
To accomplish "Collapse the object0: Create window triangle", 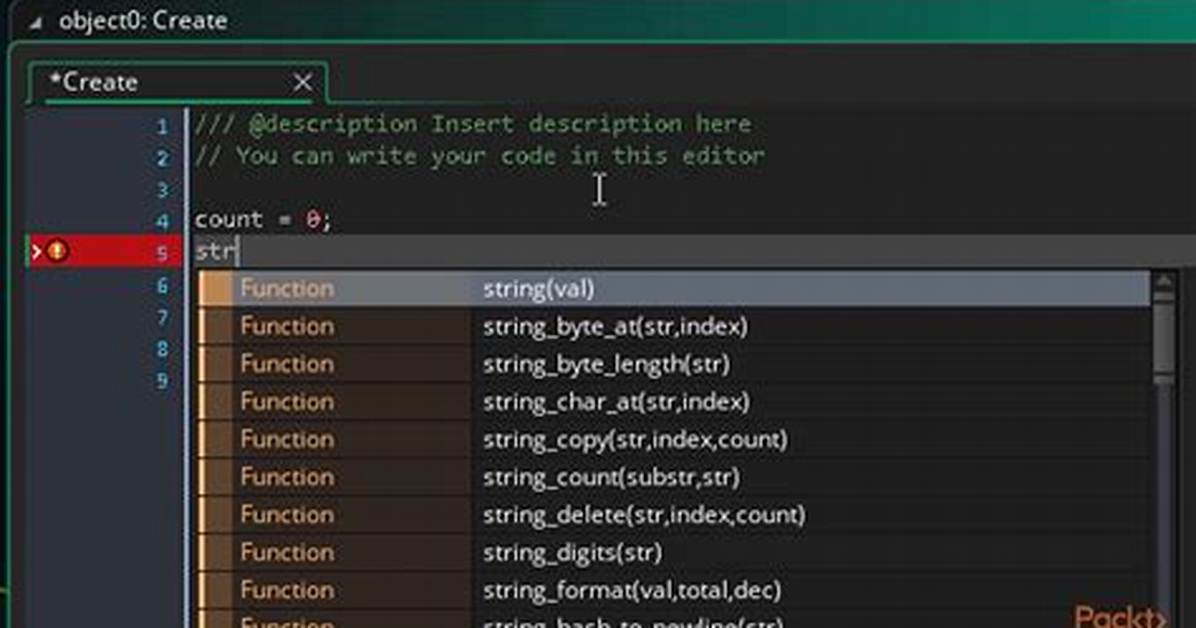I will 35,24.
